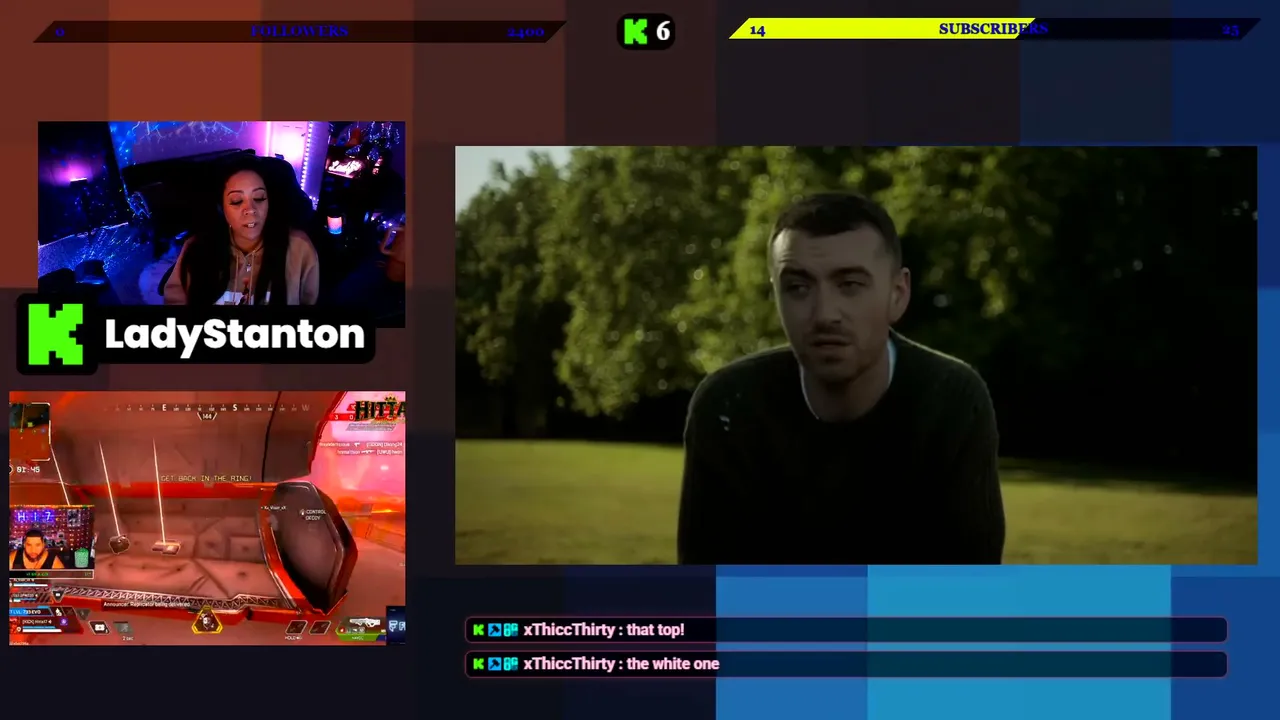Image resolution: width=1280 pixels, height=720 pixels.
Task: Click the teal badge on the "that top!" message
Action: [x=510, y=630]
